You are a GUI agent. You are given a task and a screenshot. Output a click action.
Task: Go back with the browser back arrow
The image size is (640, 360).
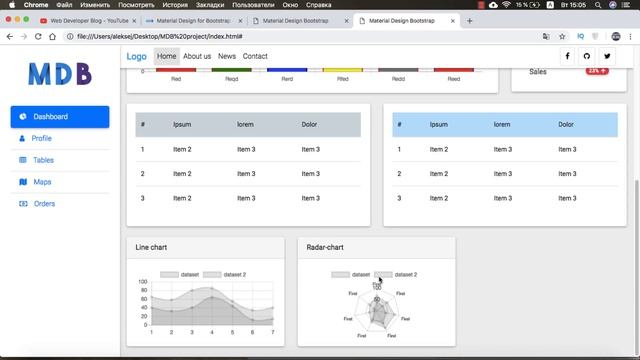pyautogui.click(x=10, y=36)
